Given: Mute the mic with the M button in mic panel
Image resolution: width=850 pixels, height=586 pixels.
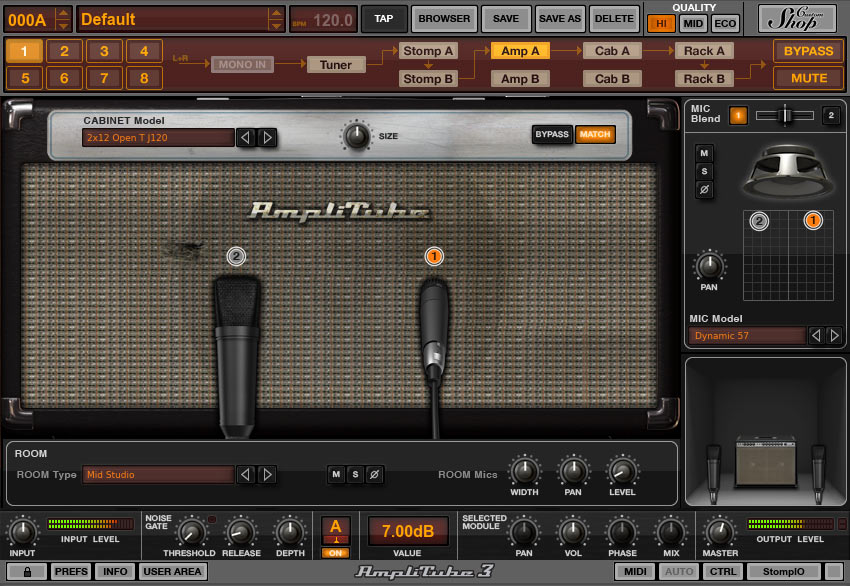Looking at the screenshot, I should click(x=704, y=153).
